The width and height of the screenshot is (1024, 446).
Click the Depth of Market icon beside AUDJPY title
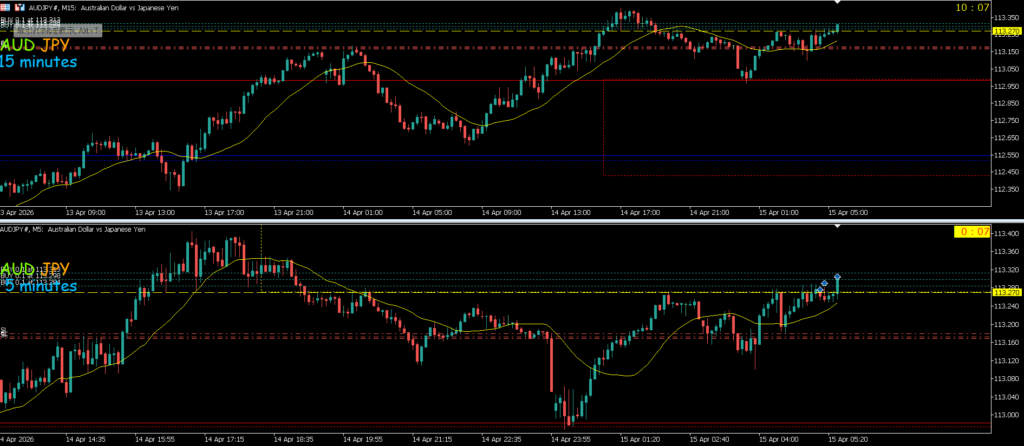(18, 7)
